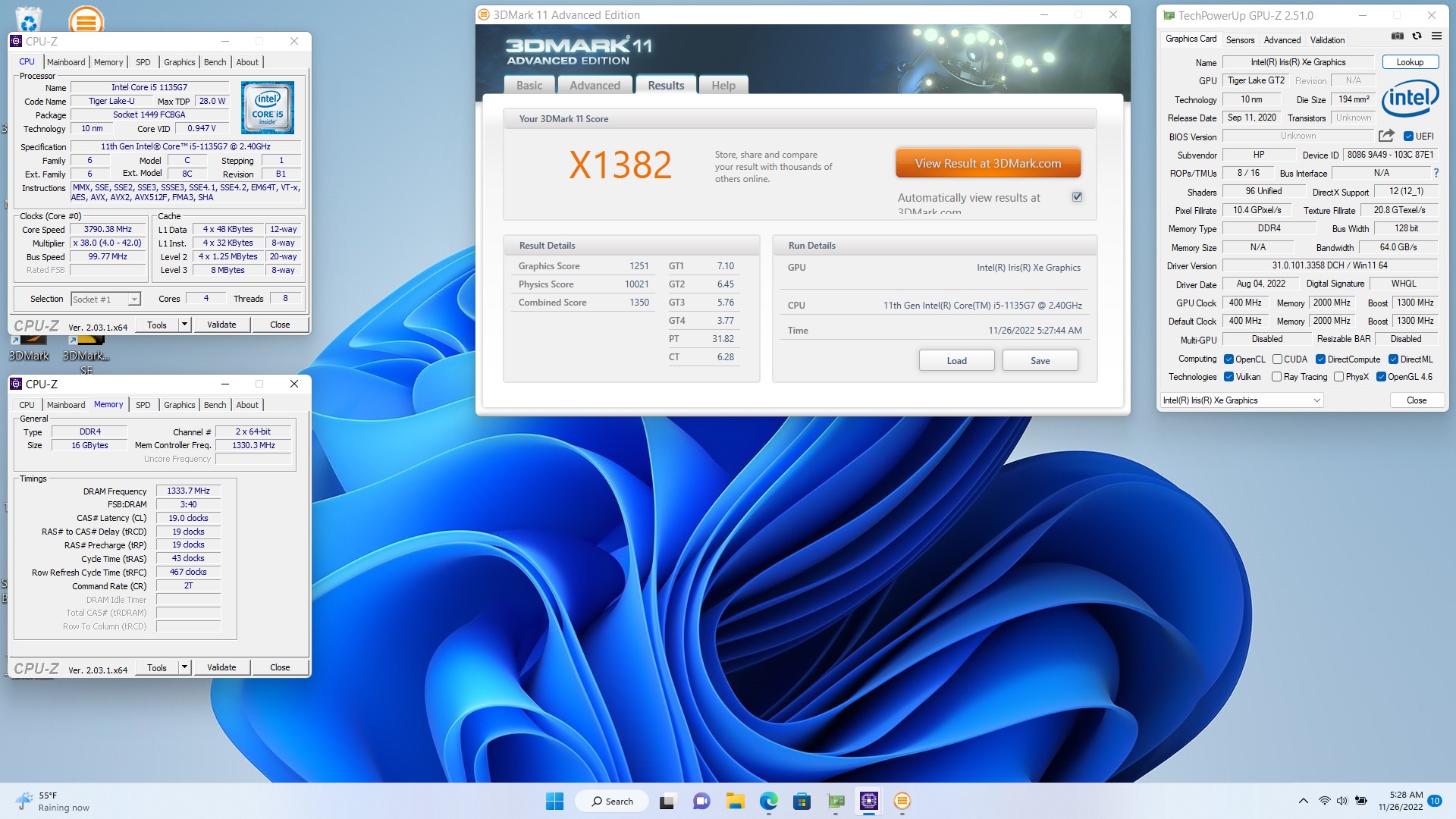Toggle the Ray Tracing checkbox
The height and width of the screenshot is (819, 1456).
1277,377
